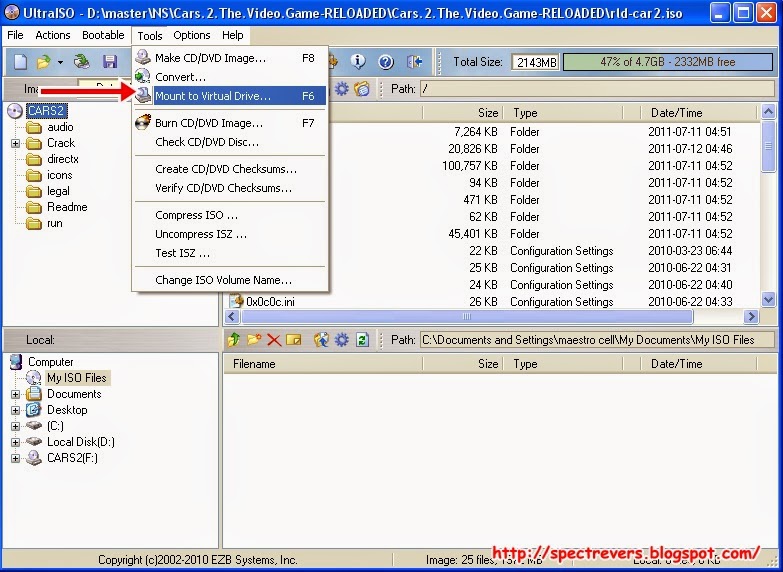Open the Actions menu

pos(52,35)
